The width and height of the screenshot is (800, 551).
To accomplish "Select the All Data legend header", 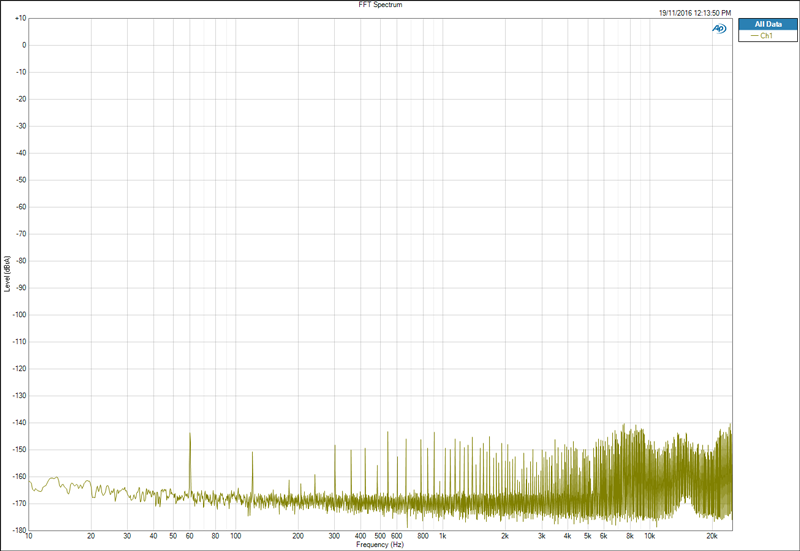I will tap(767, 24).
